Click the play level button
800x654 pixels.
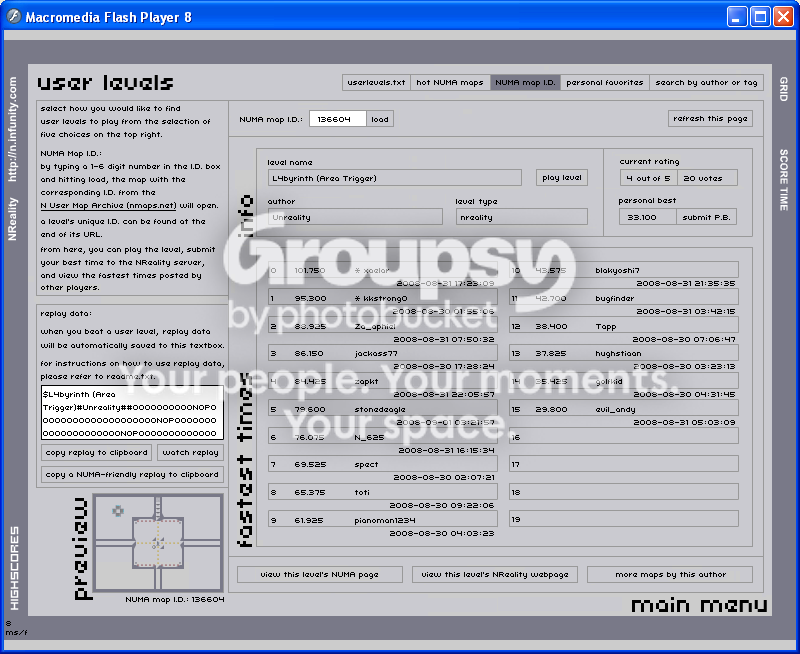point(562,178)
